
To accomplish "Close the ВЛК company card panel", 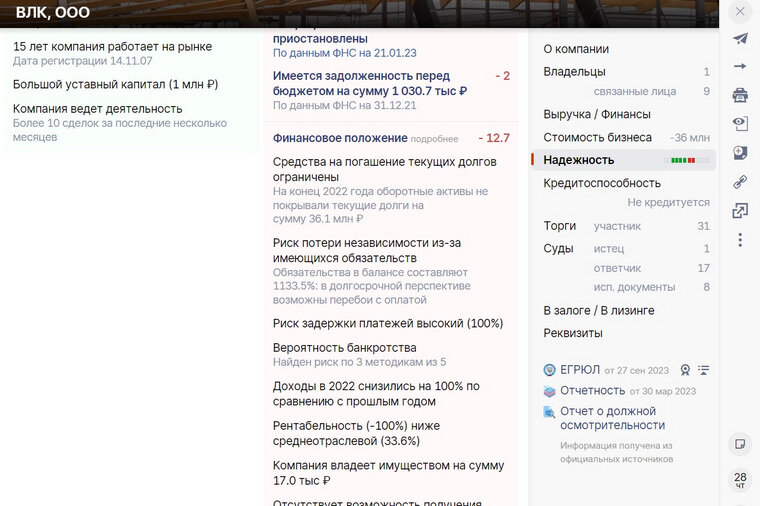I will click(740, 11).
